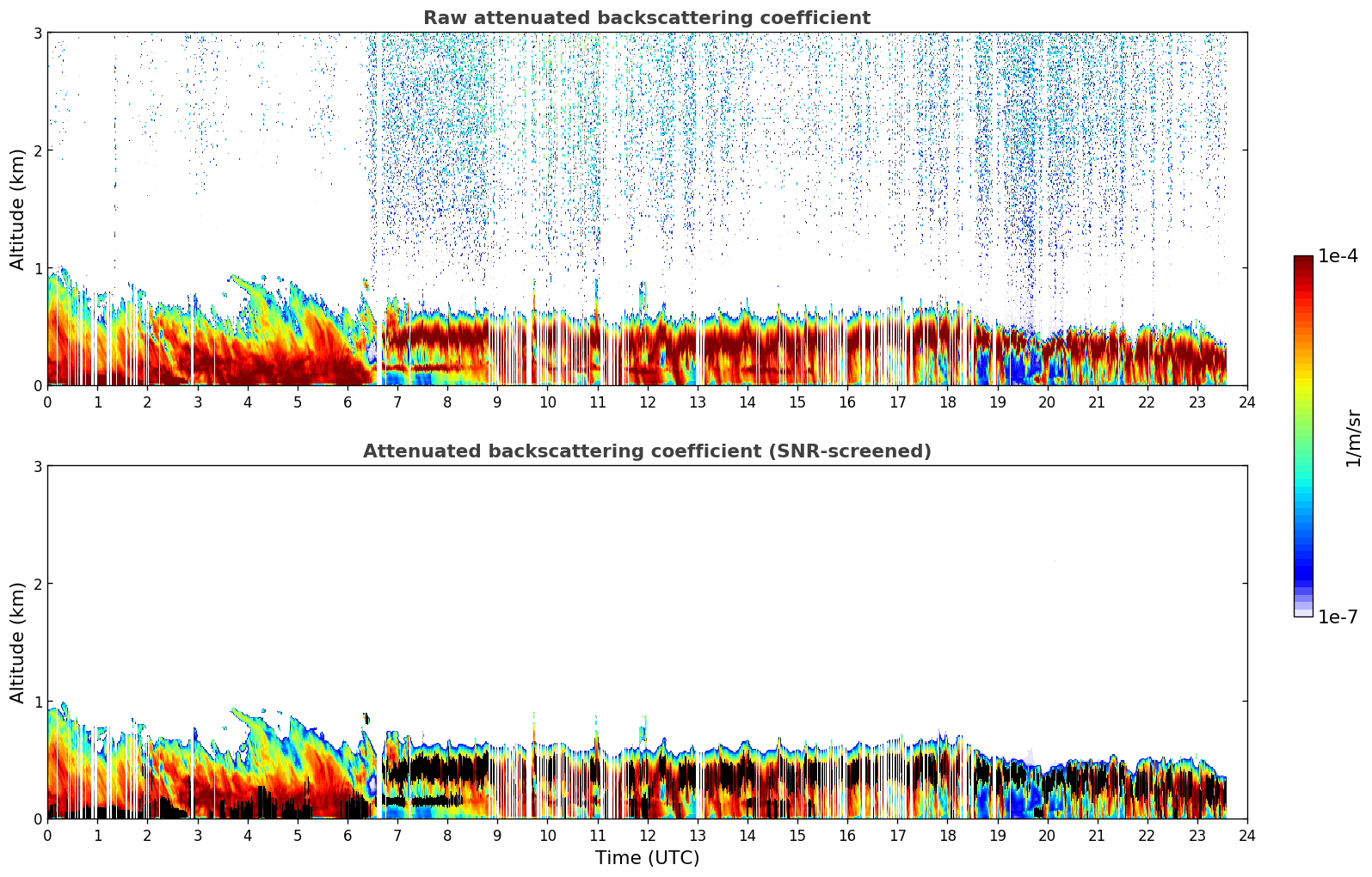Click altitude tick "2" on the raw plot

coord(38,150)
